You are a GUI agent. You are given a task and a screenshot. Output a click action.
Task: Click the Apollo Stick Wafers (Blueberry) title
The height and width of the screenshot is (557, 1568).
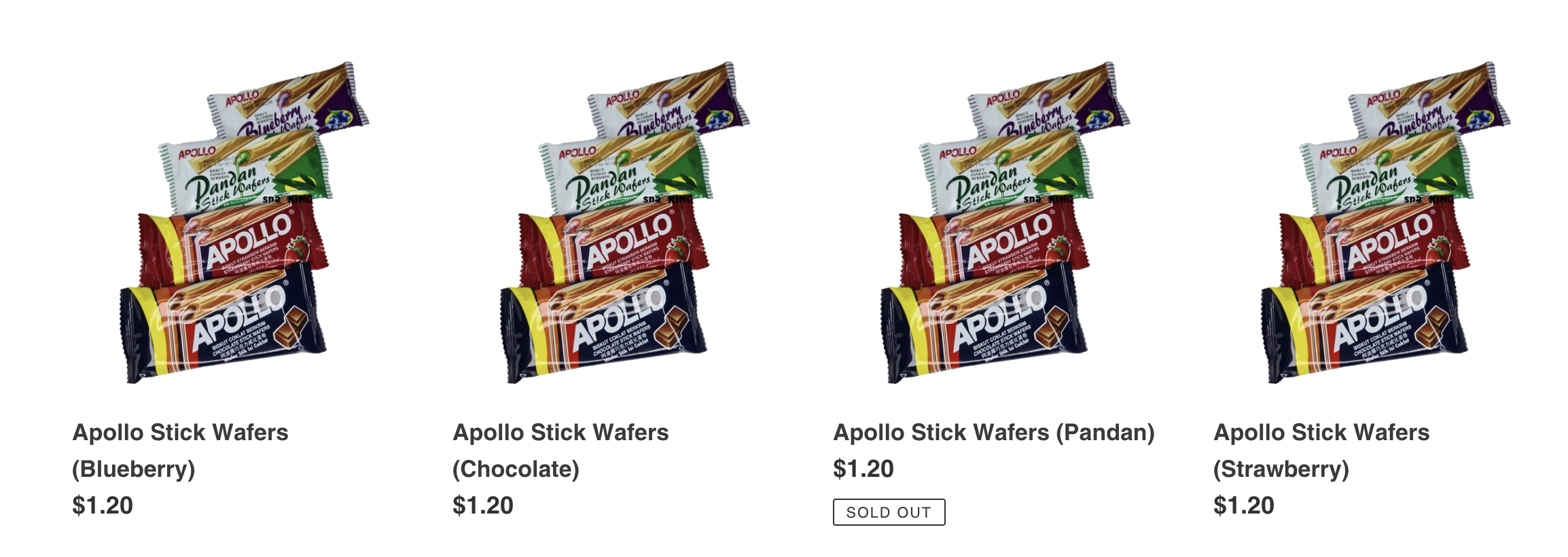tap(181, 450)
